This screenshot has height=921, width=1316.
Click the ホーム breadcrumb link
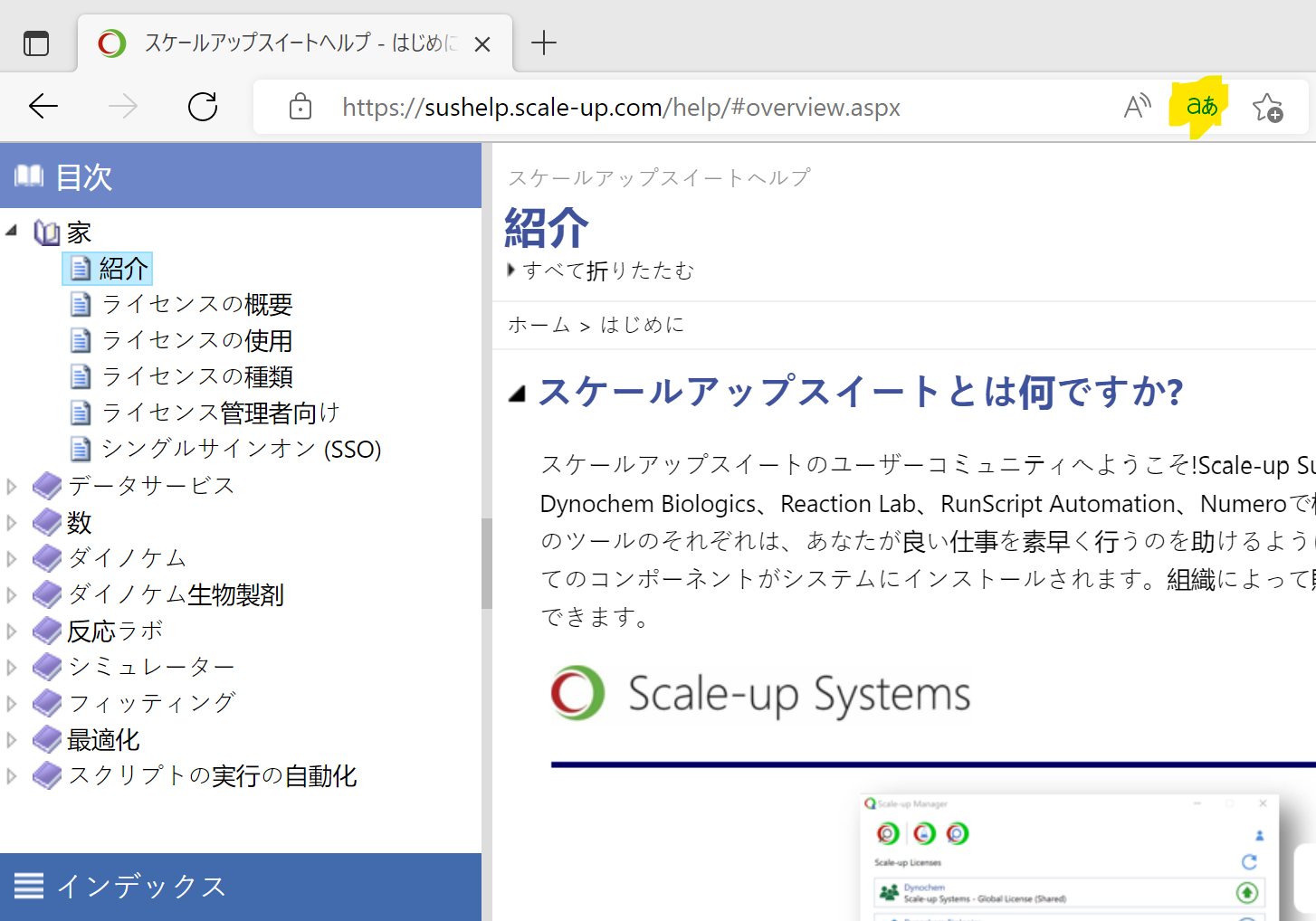[x=539, y=324]
